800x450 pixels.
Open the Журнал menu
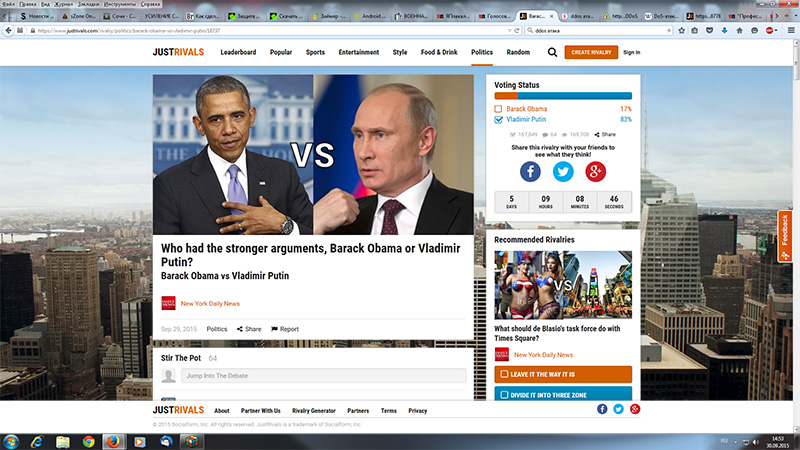(64, 4)
